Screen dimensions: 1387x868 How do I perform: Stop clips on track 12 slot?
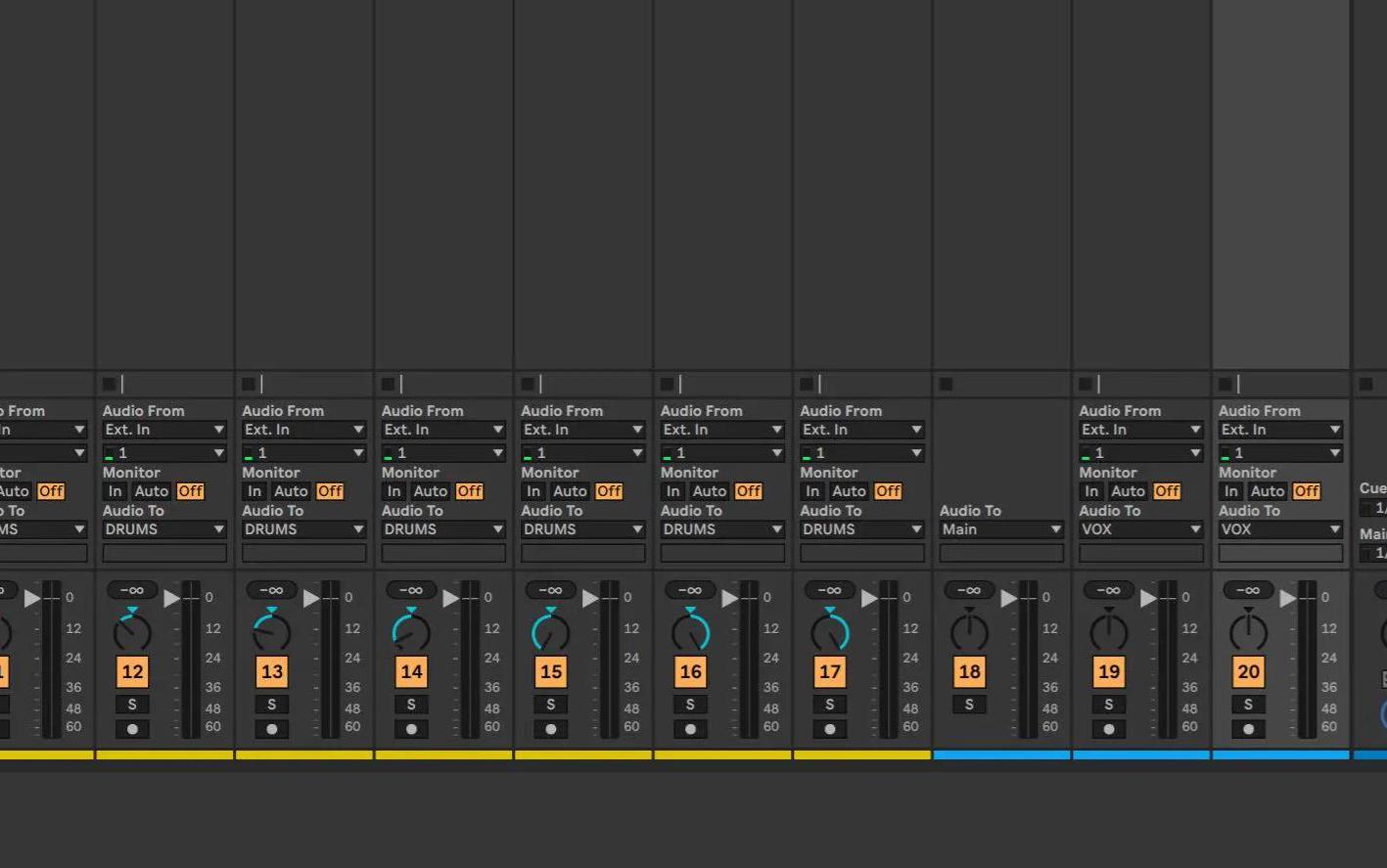tap(109, 385)
